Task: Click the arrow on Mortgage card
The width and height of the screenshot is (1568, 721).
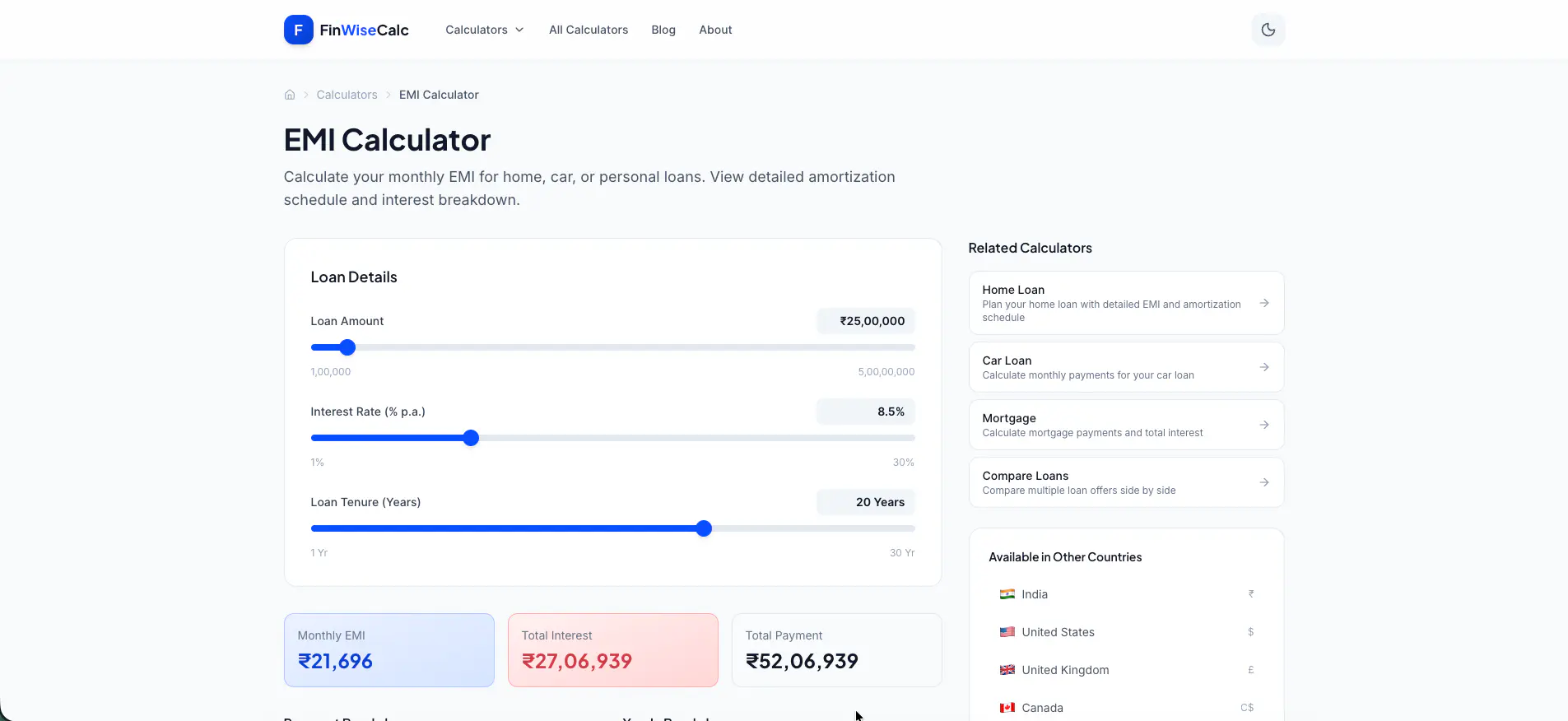Action: [x=1264, y=425]
